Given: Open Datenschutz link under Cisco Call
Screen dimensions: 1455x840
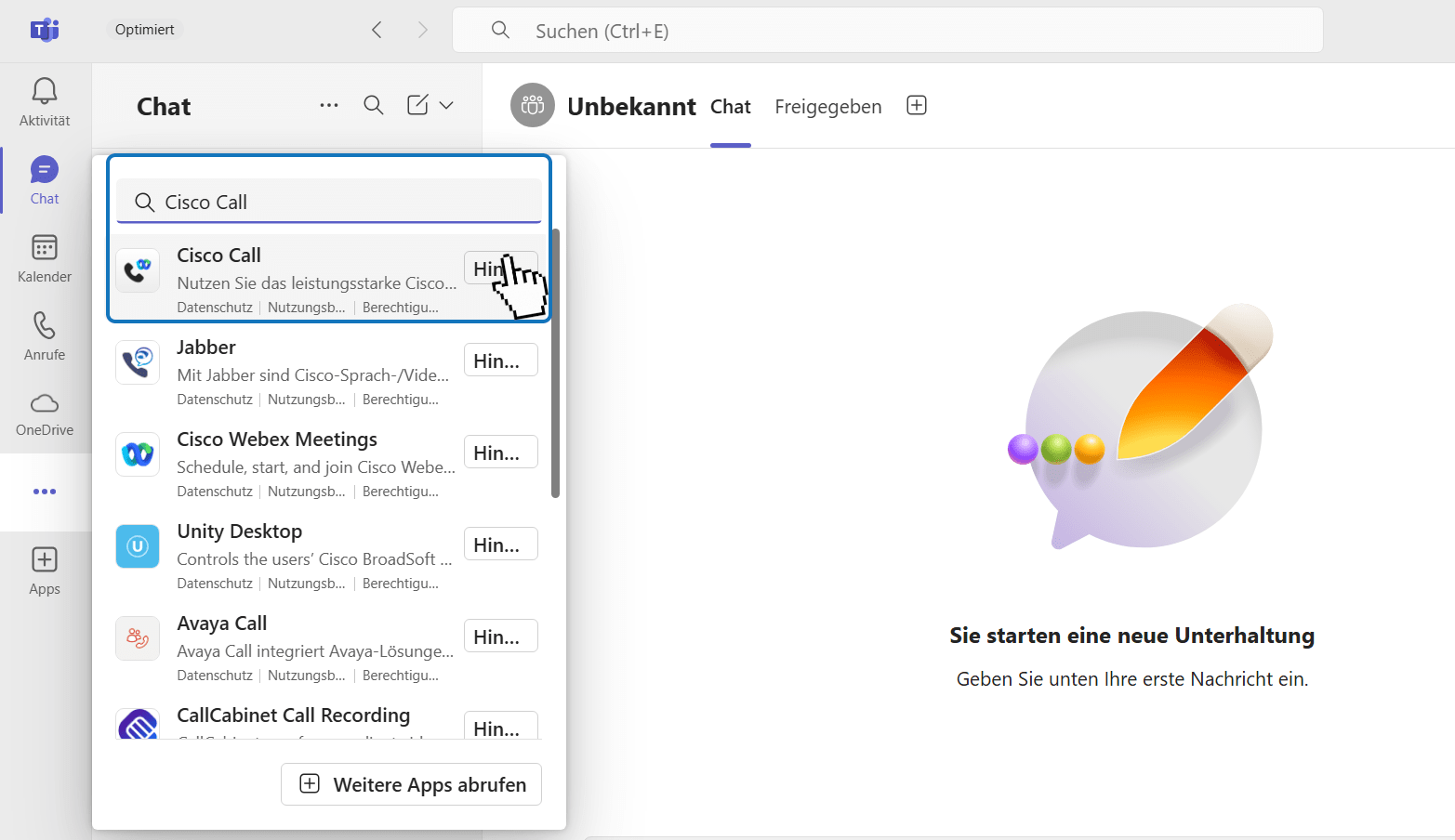Looking at the screenshot, I should pyautogui.click(x=215, y=308).
